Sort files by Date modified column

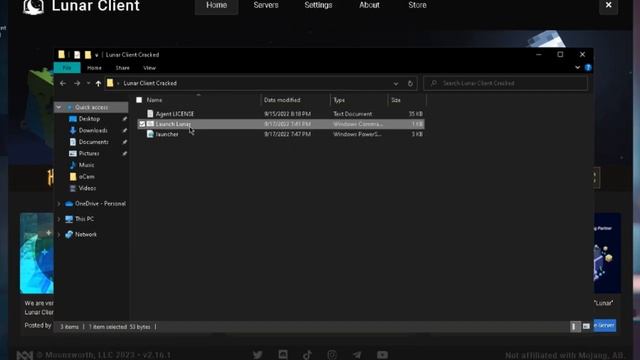pyautogui.click(x=282, y=100)
